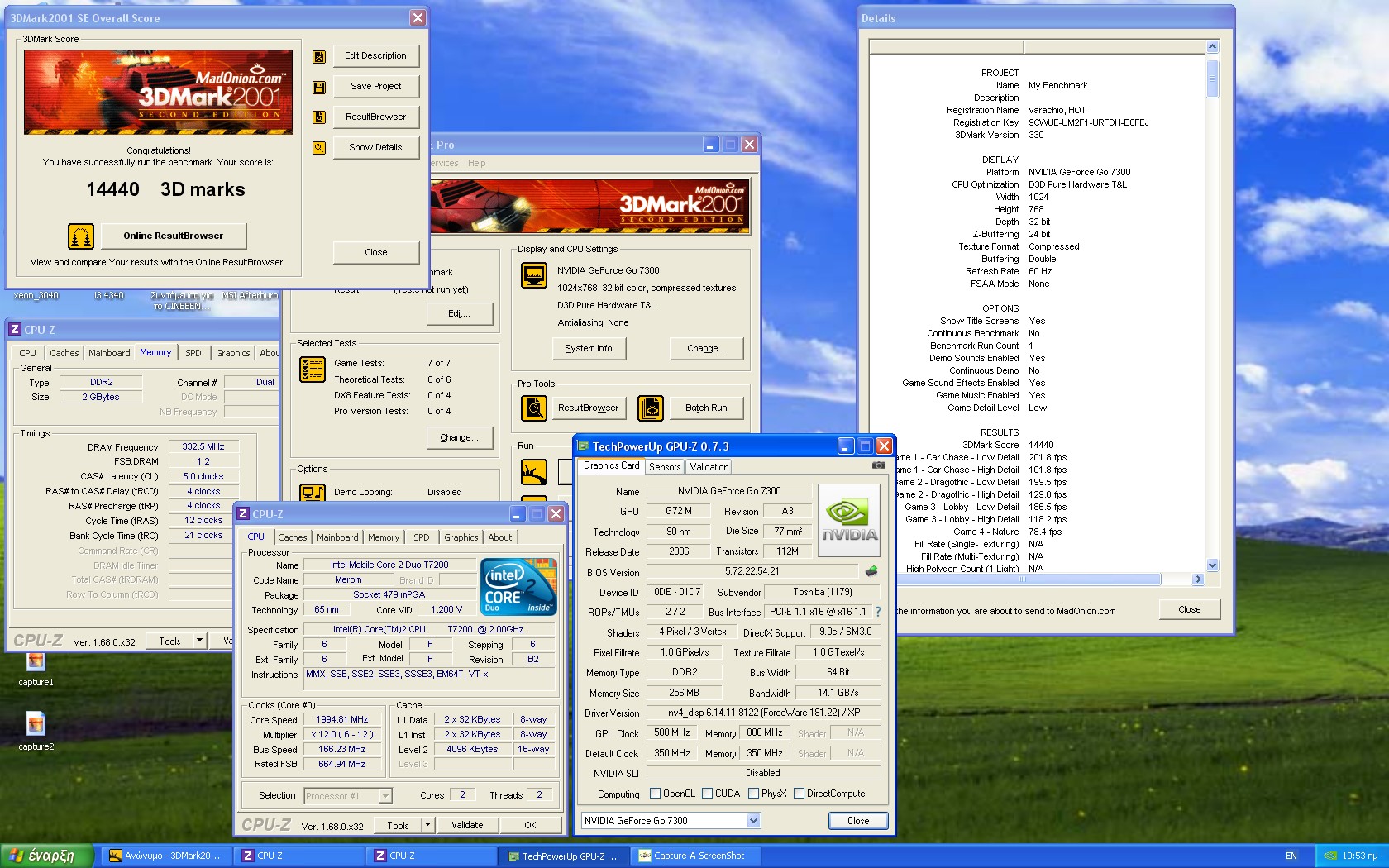Expand the Tools dropdown arrow in front CPU-Z
The image size is (1389, 868).
tap(427, 825)
